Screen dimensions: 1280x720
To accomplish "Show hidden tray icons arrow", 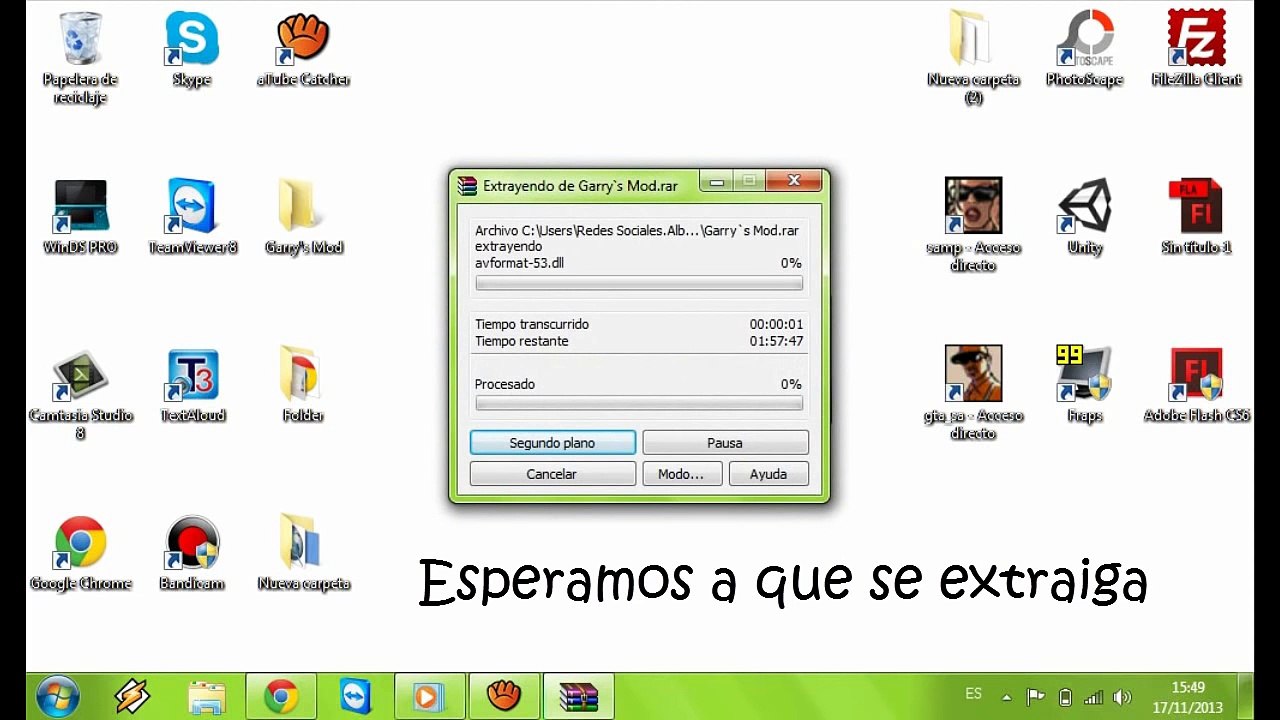I will point(1007,697).
